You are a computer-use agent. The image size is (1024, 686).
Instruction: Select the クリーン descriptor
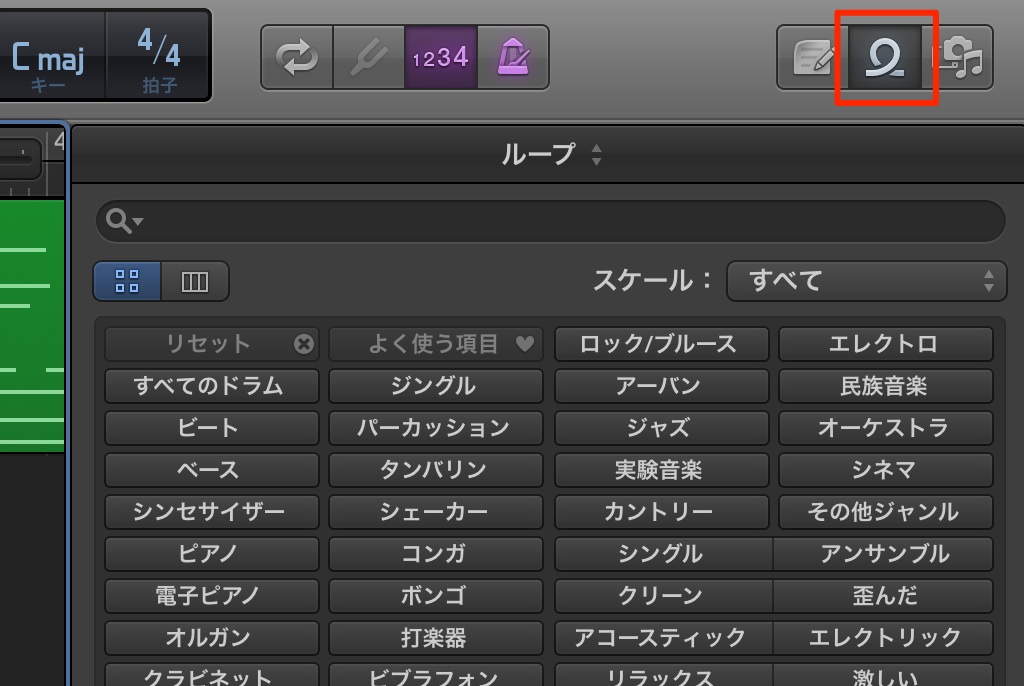[x=664, y=595]
